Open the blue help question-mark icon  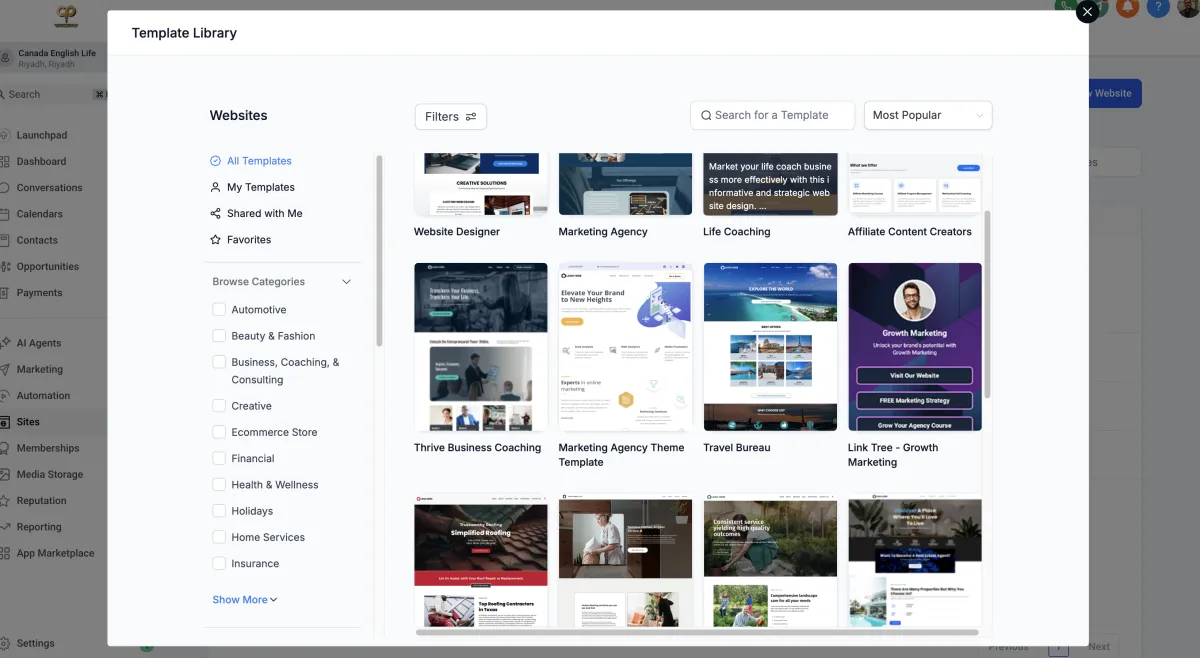pyautogui.click(x=1158, y=8)
